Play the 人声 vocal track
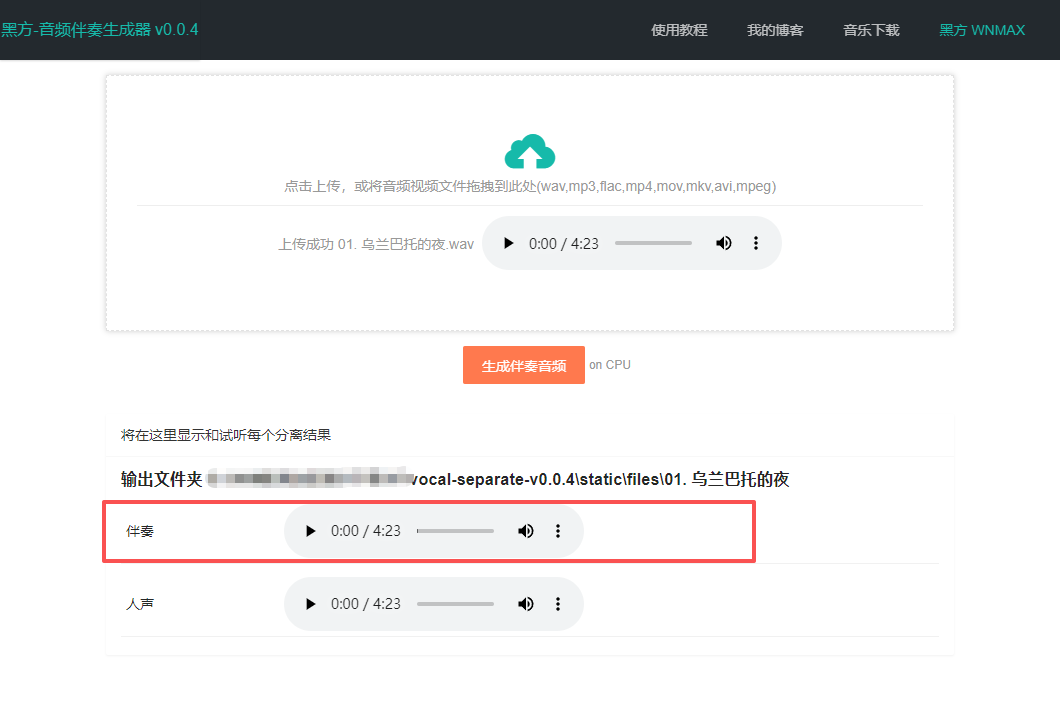Screen dimensions: 1060x713 [310, 604]
